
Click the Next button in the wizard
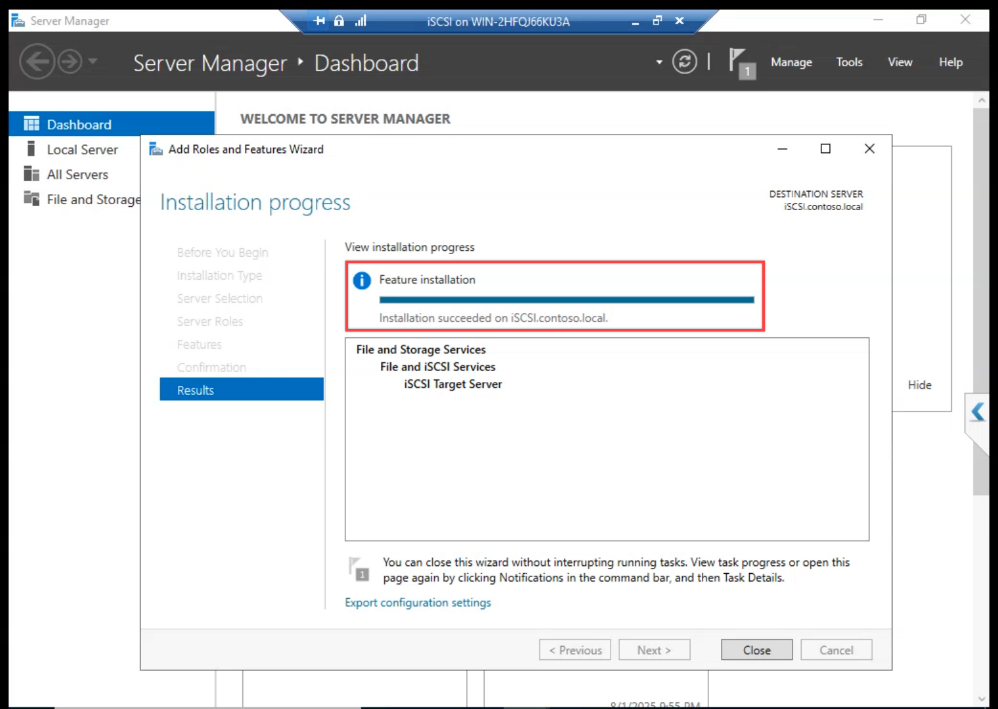pos(654,650)
